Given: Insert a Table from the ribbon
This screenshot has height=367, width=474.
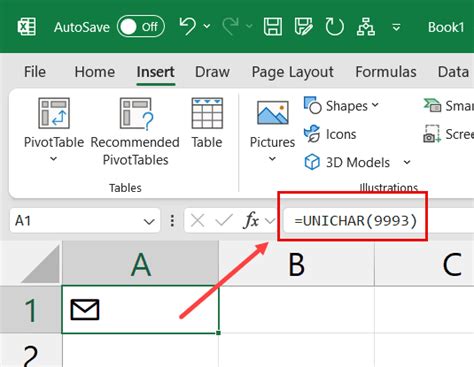Looking at the screenshot, I should tap(207, 123).
